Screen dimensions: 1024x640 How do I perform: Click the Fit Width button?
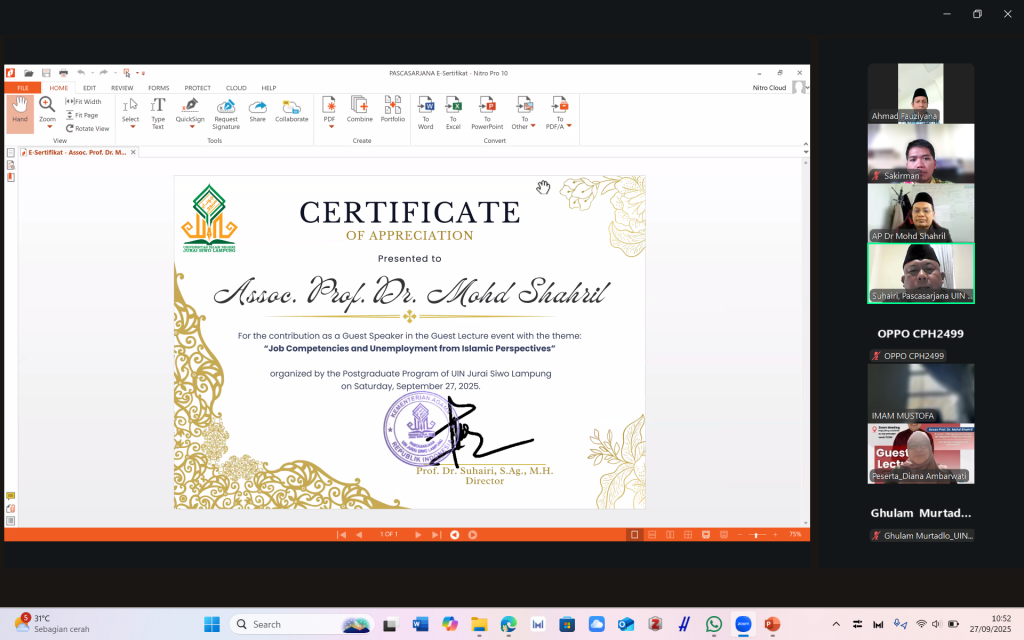(84, 102)
